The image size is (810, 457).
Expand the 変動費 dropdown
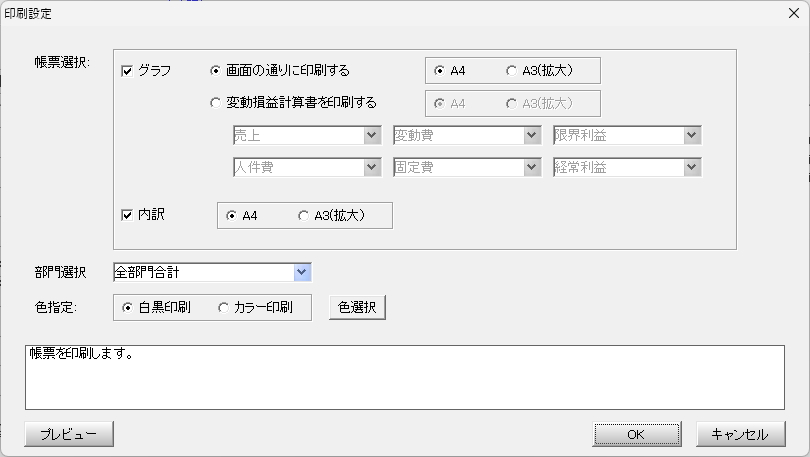[x=532, y=135]
